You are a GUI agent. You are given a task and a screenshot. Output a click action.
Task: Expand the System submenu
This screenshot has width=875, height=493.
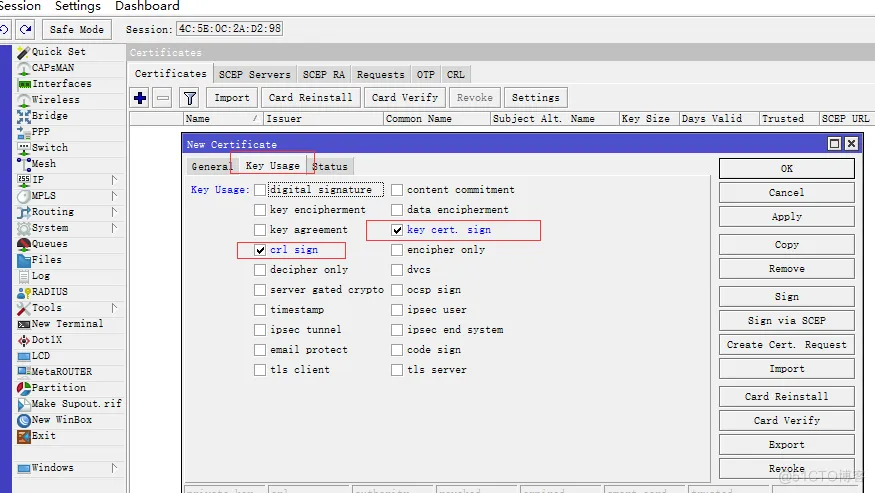(x=114, y=228)
